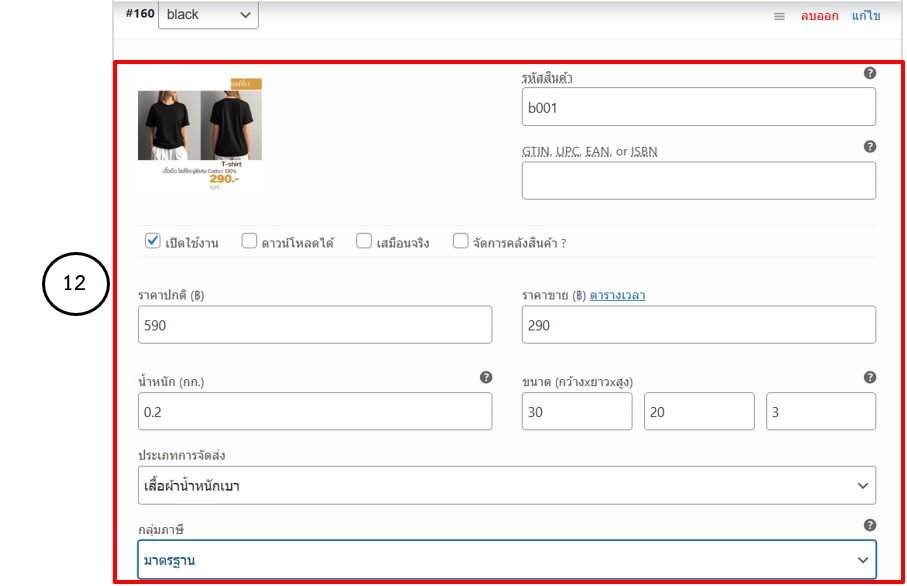Click the help icon next to กลุ่มภาษี

tap(869, 525)
